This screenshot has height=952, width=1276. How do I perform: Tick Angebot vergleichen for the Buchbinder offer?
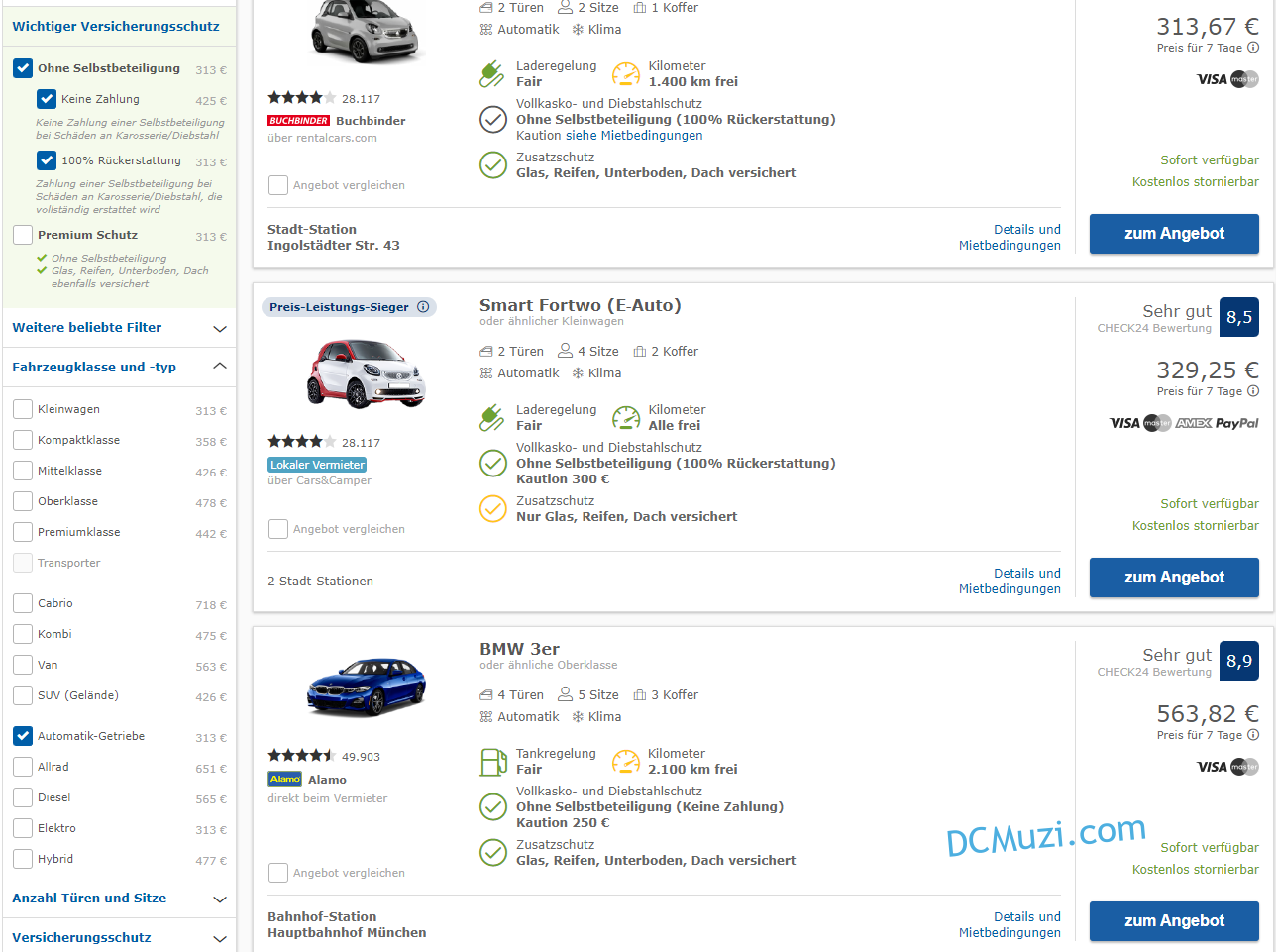tap(278, 185)
